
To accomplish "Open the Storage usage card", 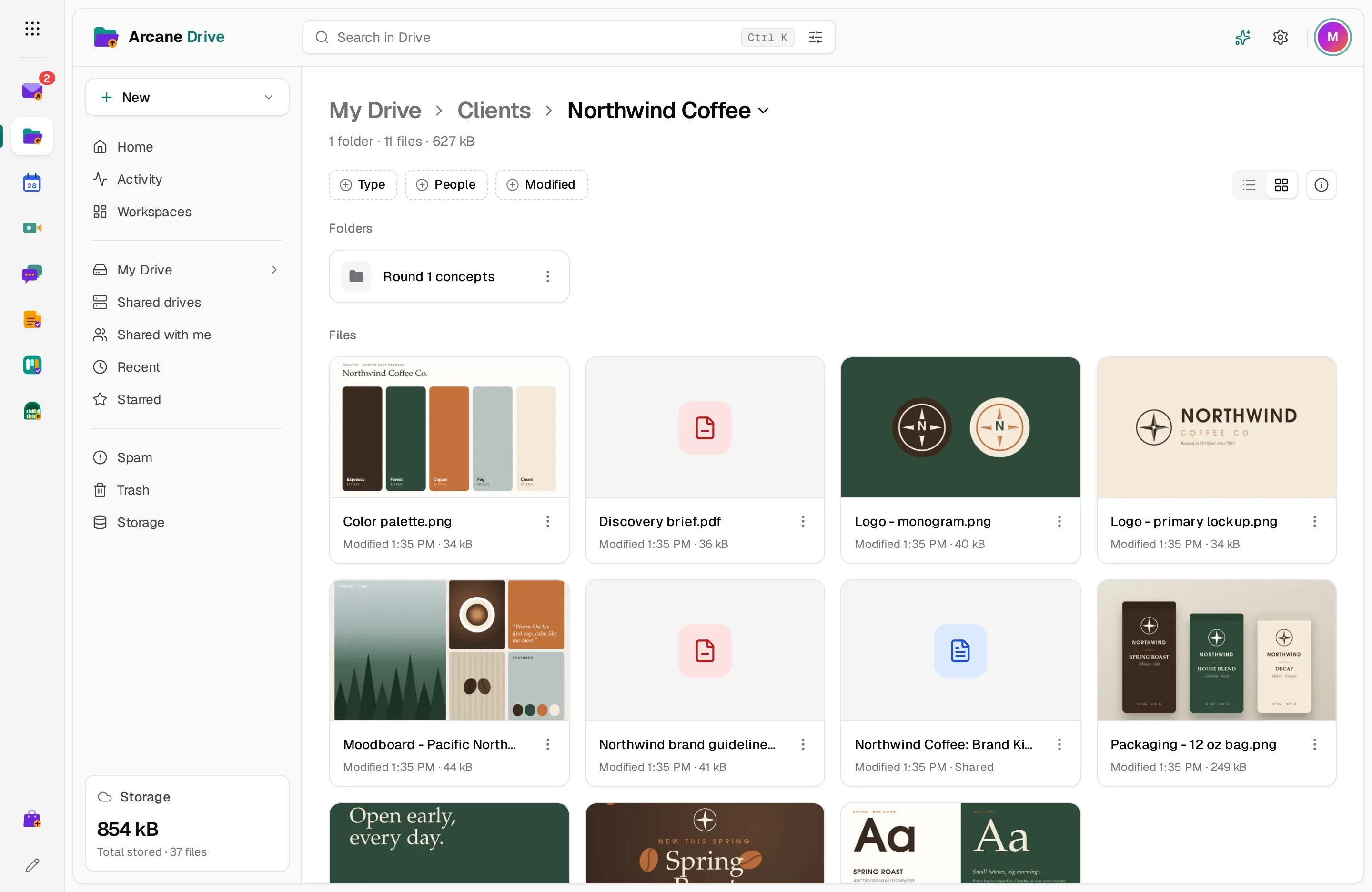I will [187, 823].
